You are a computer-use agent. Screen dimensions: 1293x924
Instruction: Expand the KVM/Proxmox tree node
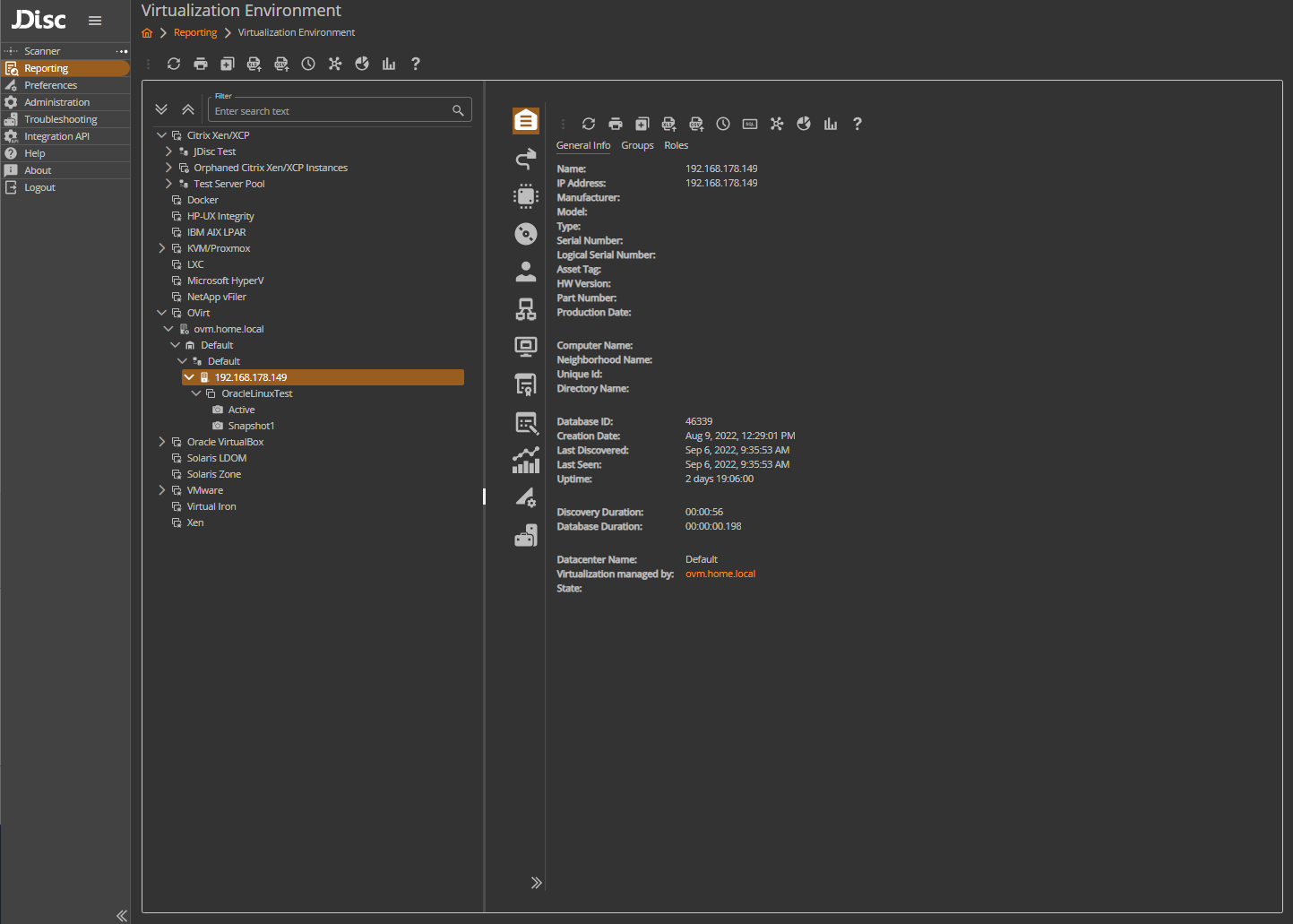point(161,247)
